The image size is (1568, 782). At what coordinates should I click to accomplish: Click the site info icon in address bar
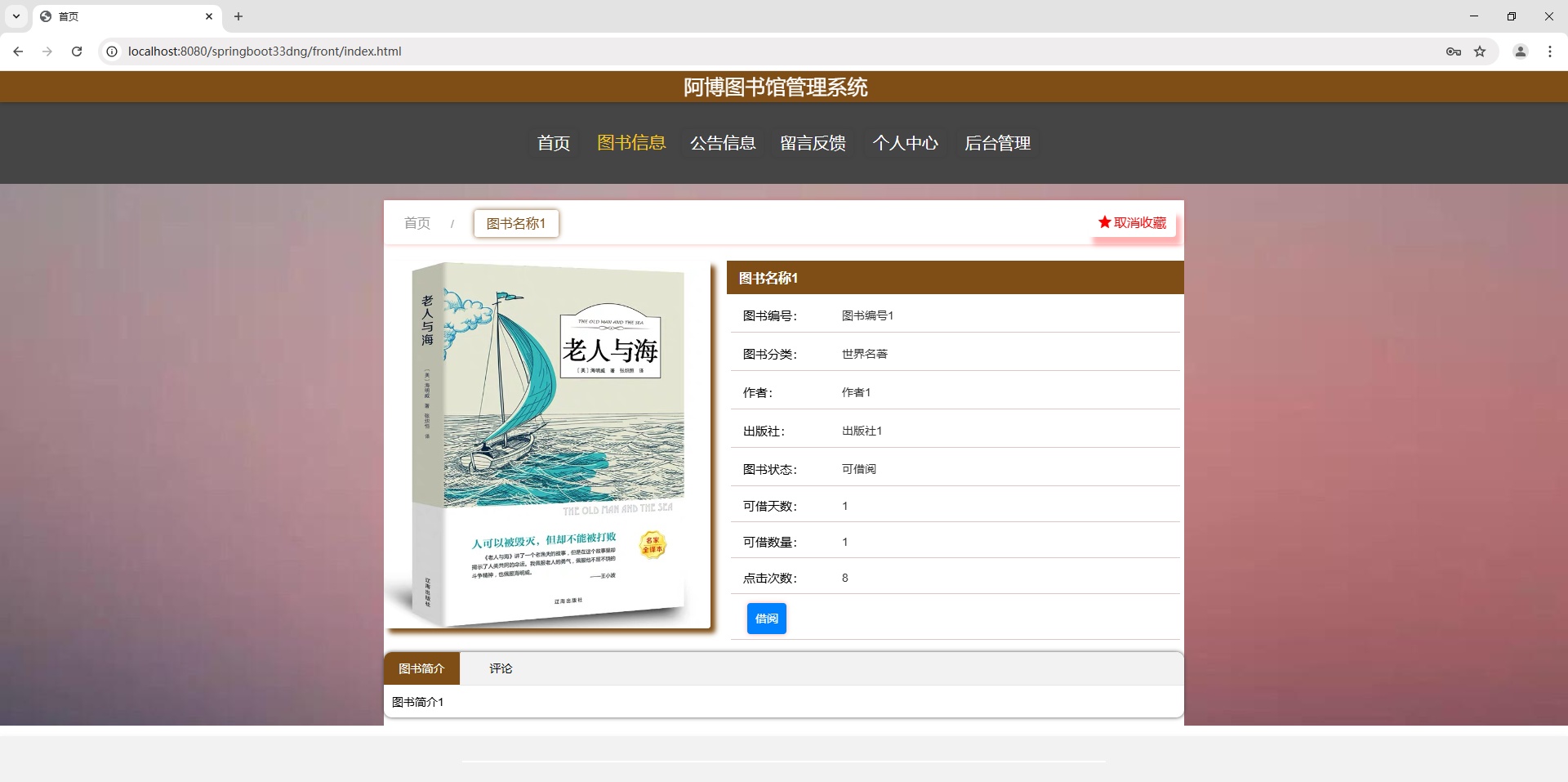point(112,51)
